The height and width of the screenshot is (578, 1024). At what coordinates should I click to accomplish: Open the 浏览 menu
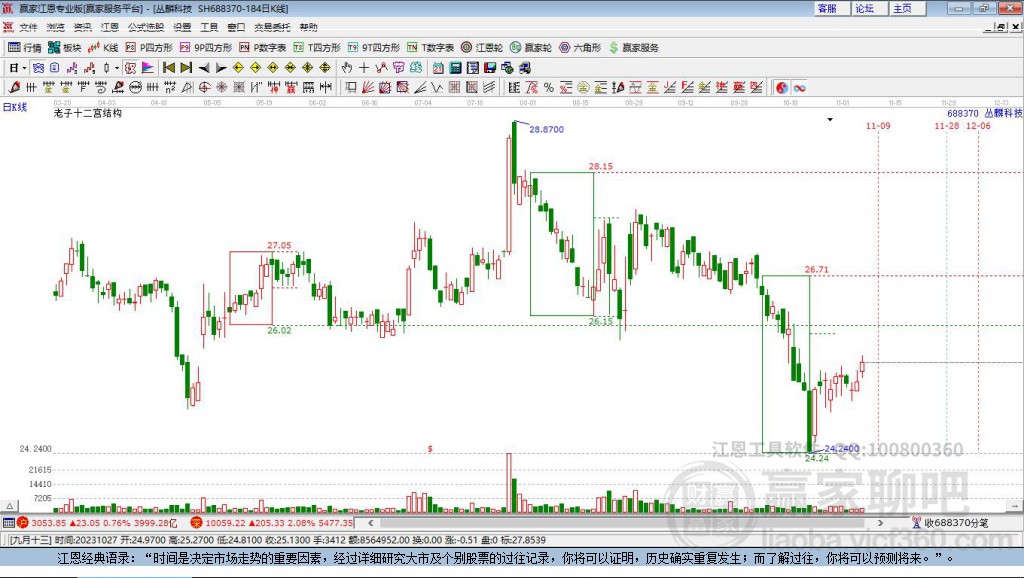[x=56, y=27]
